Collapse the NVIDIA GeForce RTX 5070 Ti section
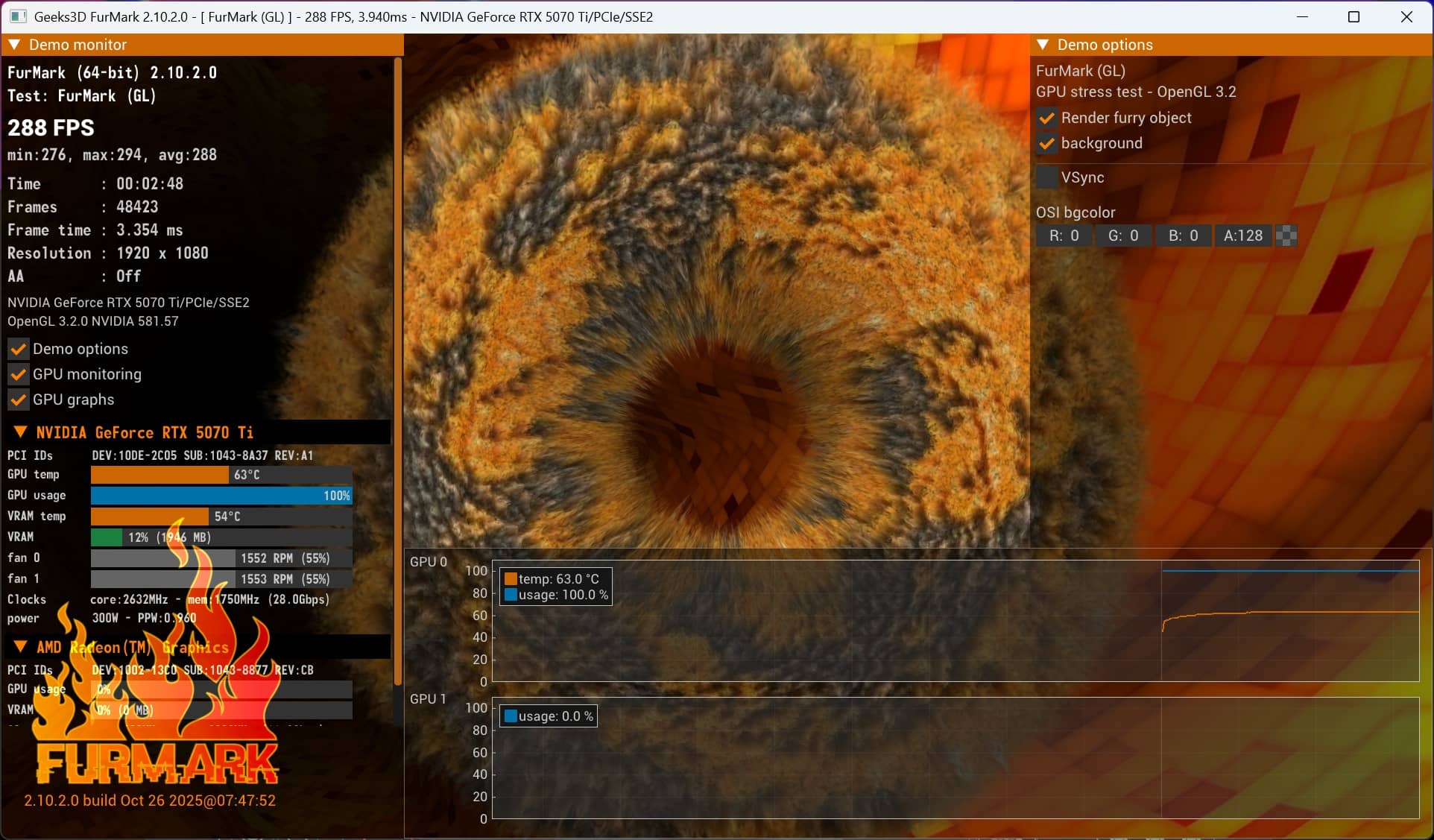1434x840 pixels. coord(21,432)
